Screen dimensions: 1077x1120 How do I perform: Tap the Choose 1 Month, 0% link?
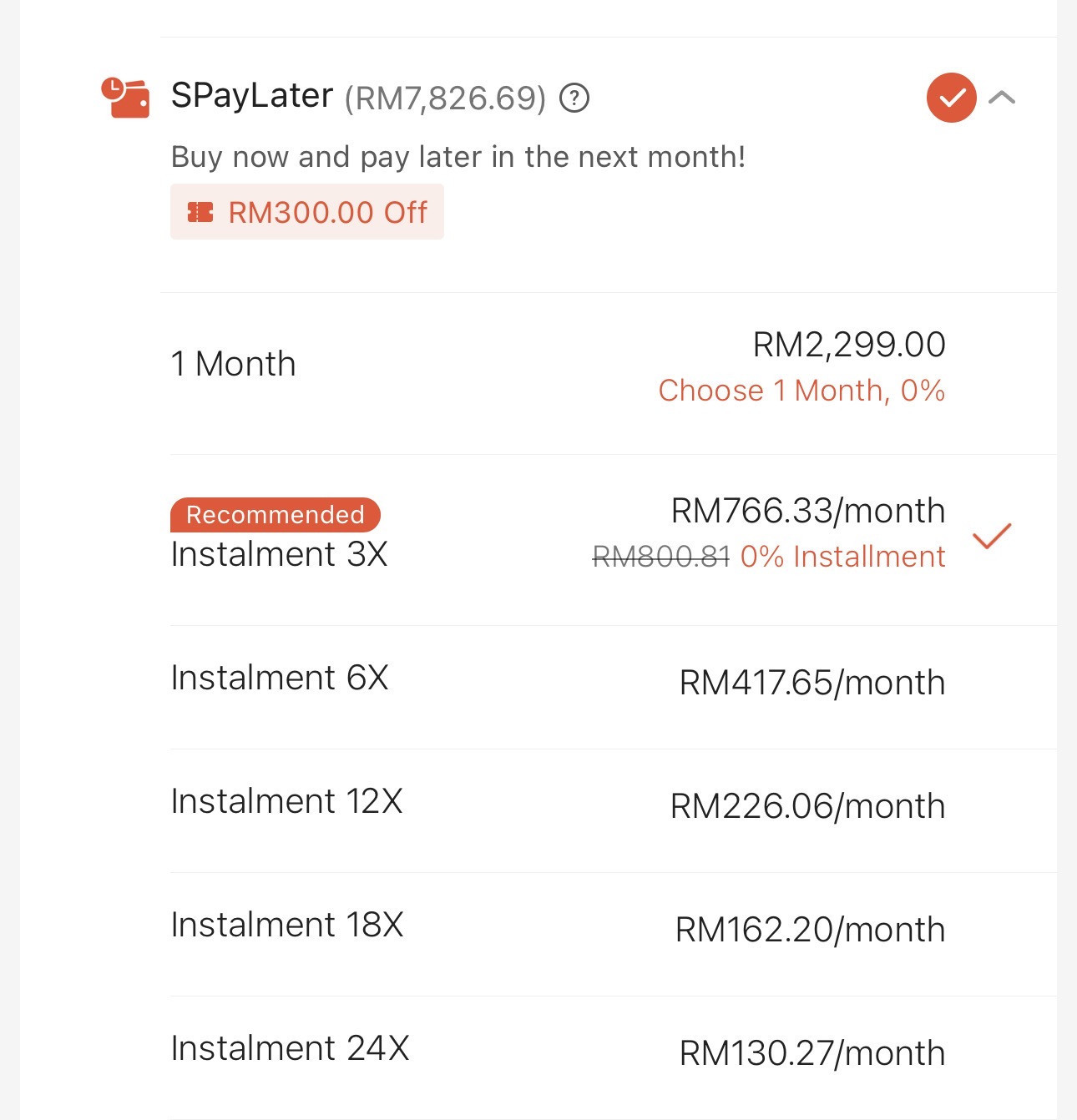(801, 391)
